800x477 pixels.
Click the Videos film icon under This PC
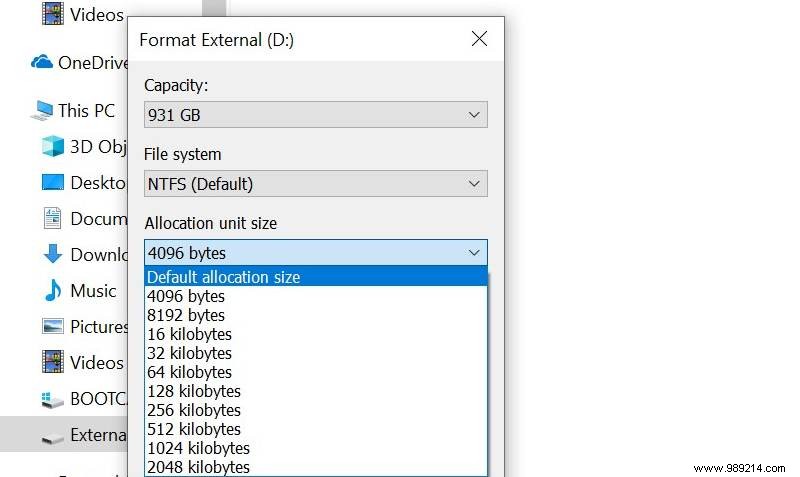click(53, 362)
